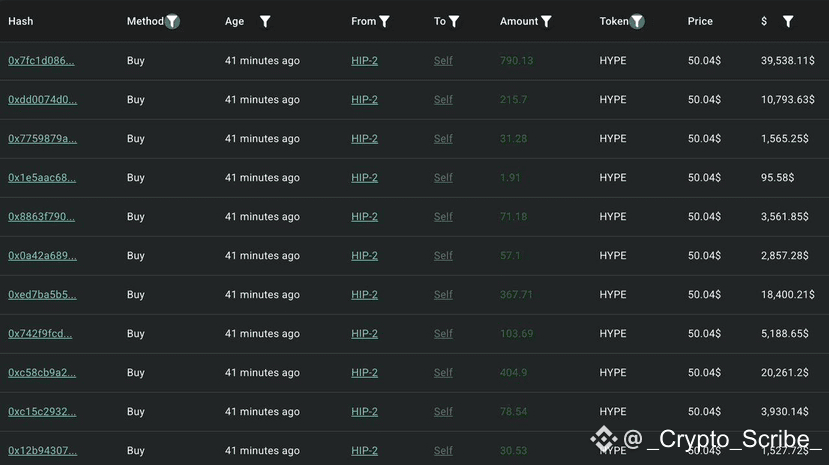Open the Method column filter icon
The width and height of the screenshot is (829, 465).
[172, 21]
